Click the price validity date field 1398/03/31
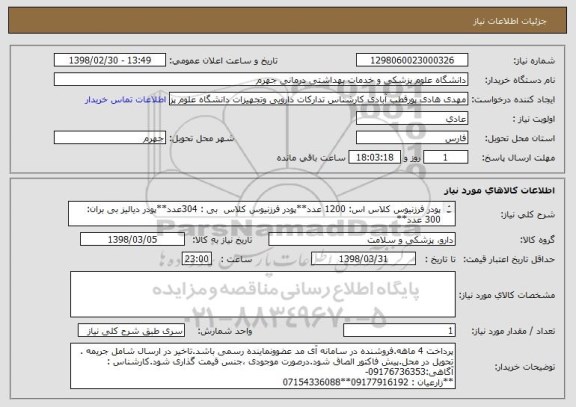576x407 pixels. (x=363, y=259)
